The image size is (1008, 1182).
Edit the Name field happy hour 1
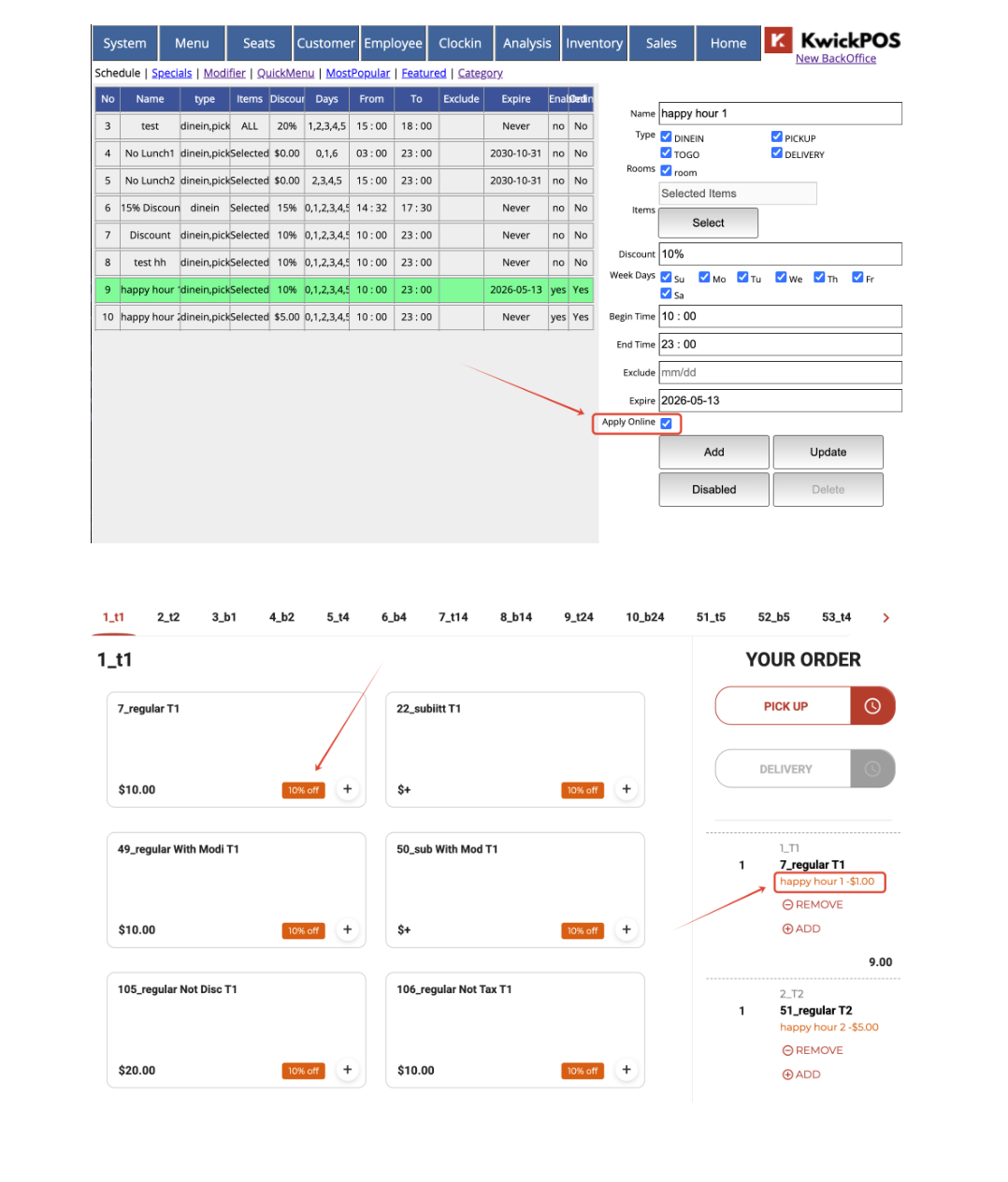(781, 113)
